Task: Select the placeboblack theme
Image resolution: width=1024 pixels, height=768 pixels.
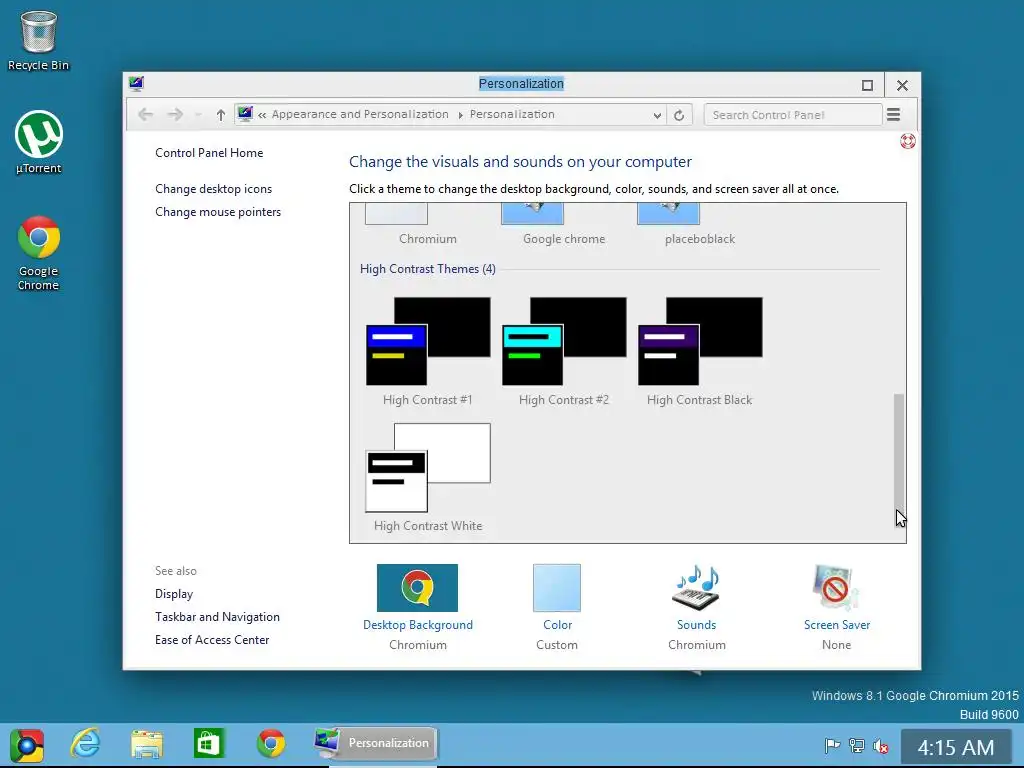Action: (699, 225)
